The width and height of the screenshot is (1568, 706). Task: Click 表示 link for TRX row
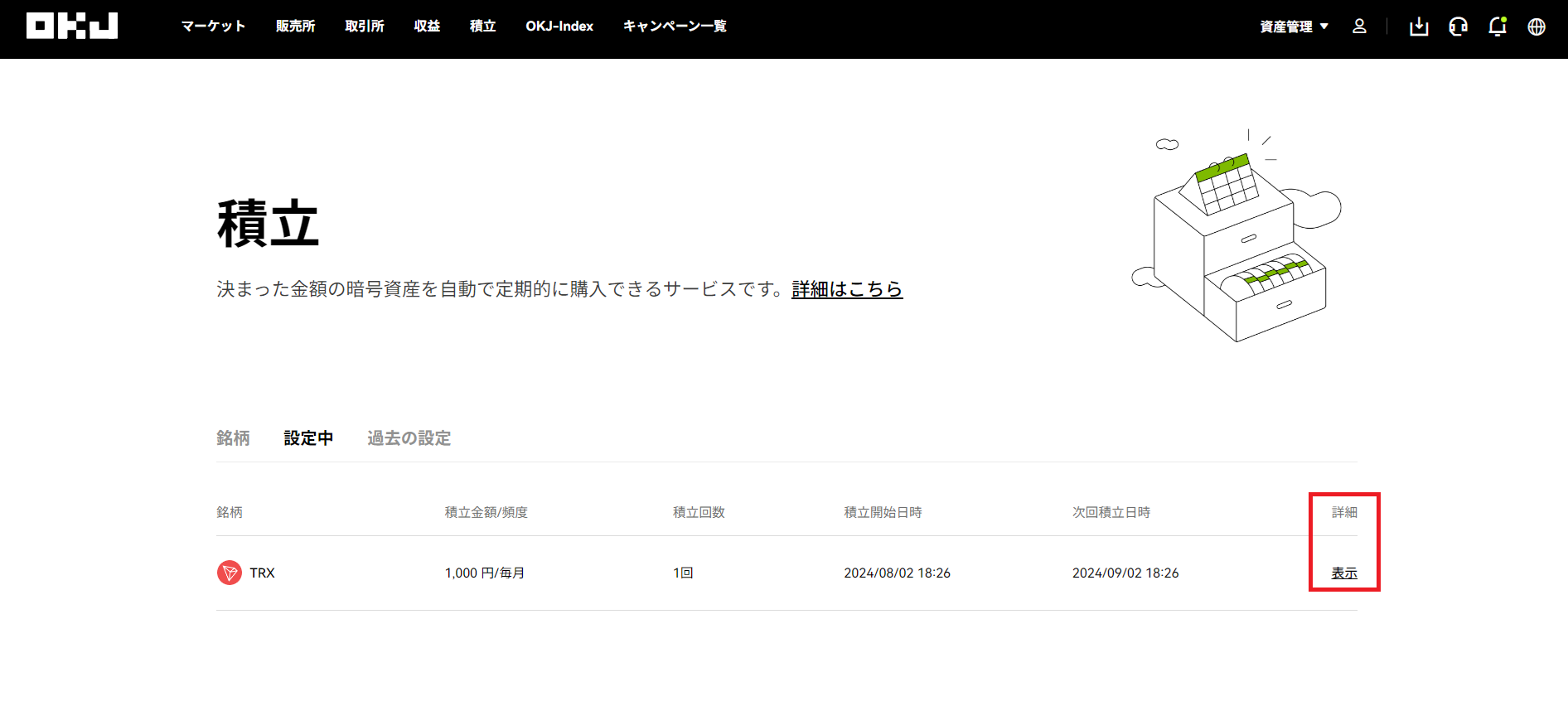tap(1344, 573)
